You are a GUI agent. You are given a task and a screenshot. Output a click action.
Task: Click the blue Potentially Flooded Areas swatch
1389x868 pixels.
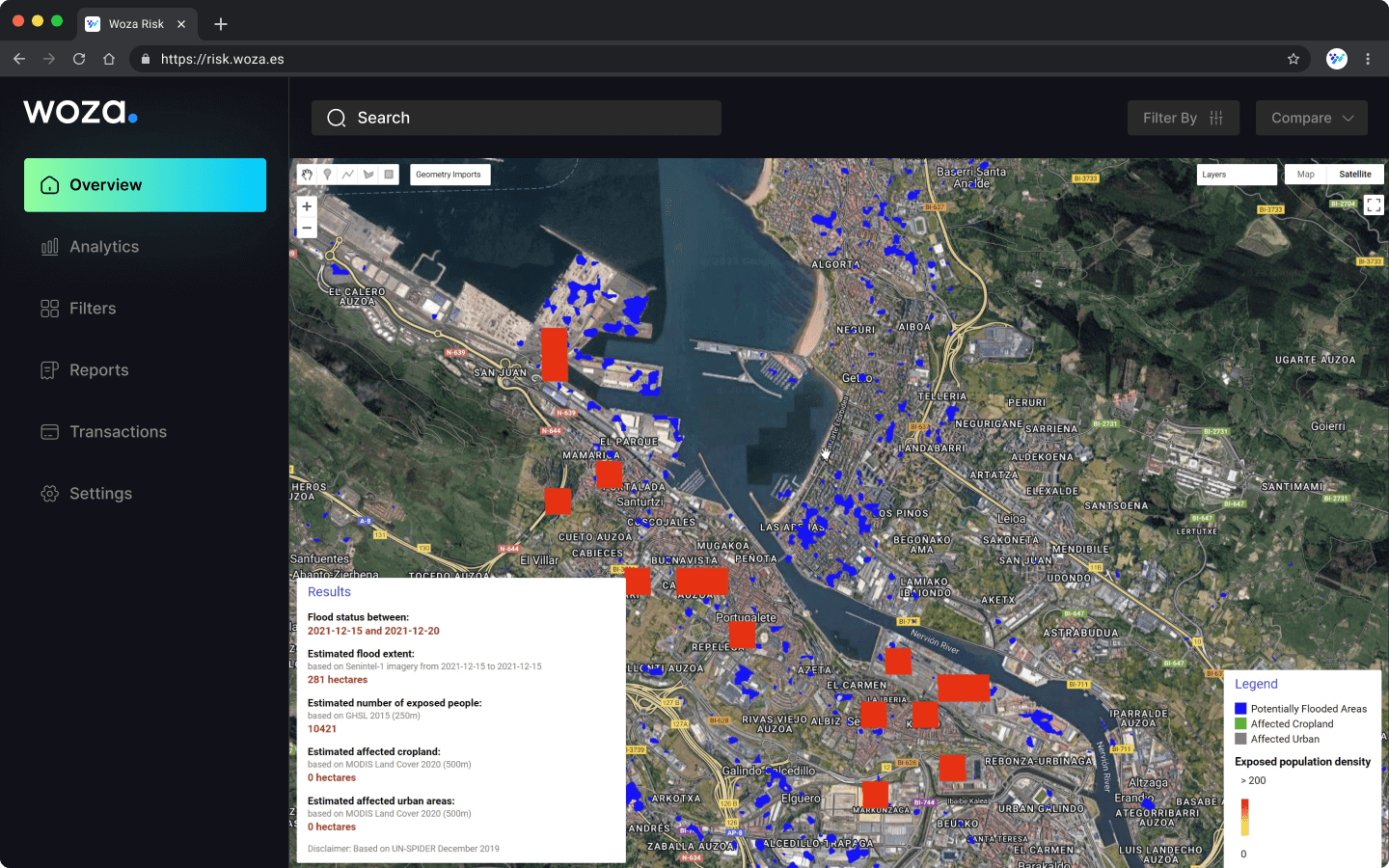point(1240,709)
